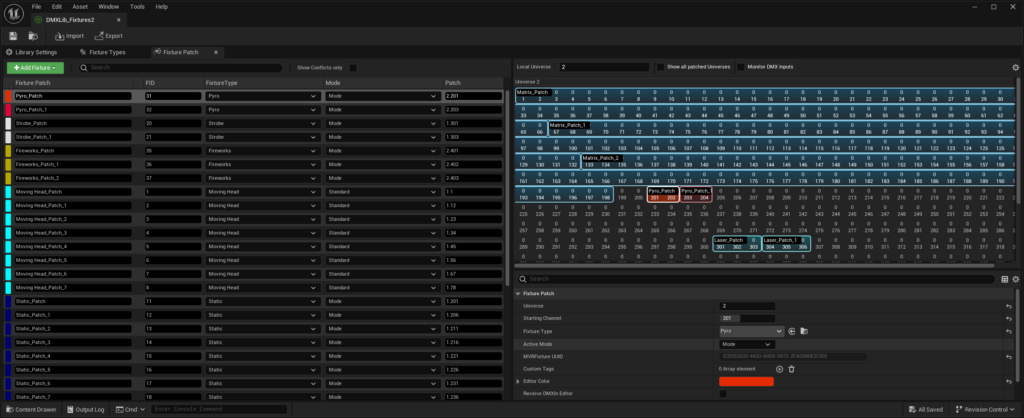Enable Monitor DMX Inputs checkbox
The image size is (1024, 418).
pos(741,67)
